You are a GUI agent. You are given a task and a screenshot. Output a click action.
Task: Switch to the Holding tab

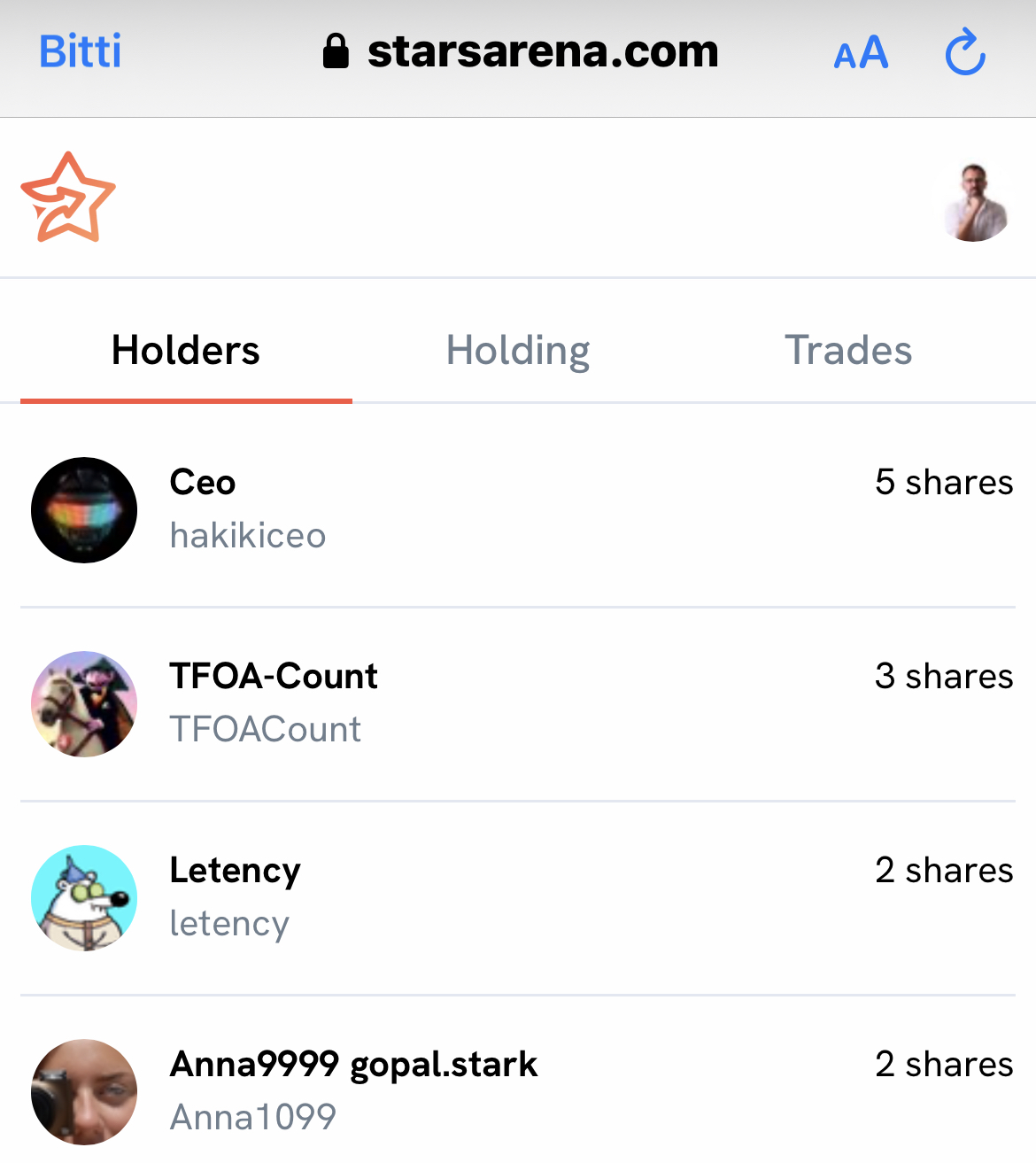(518, 351)
